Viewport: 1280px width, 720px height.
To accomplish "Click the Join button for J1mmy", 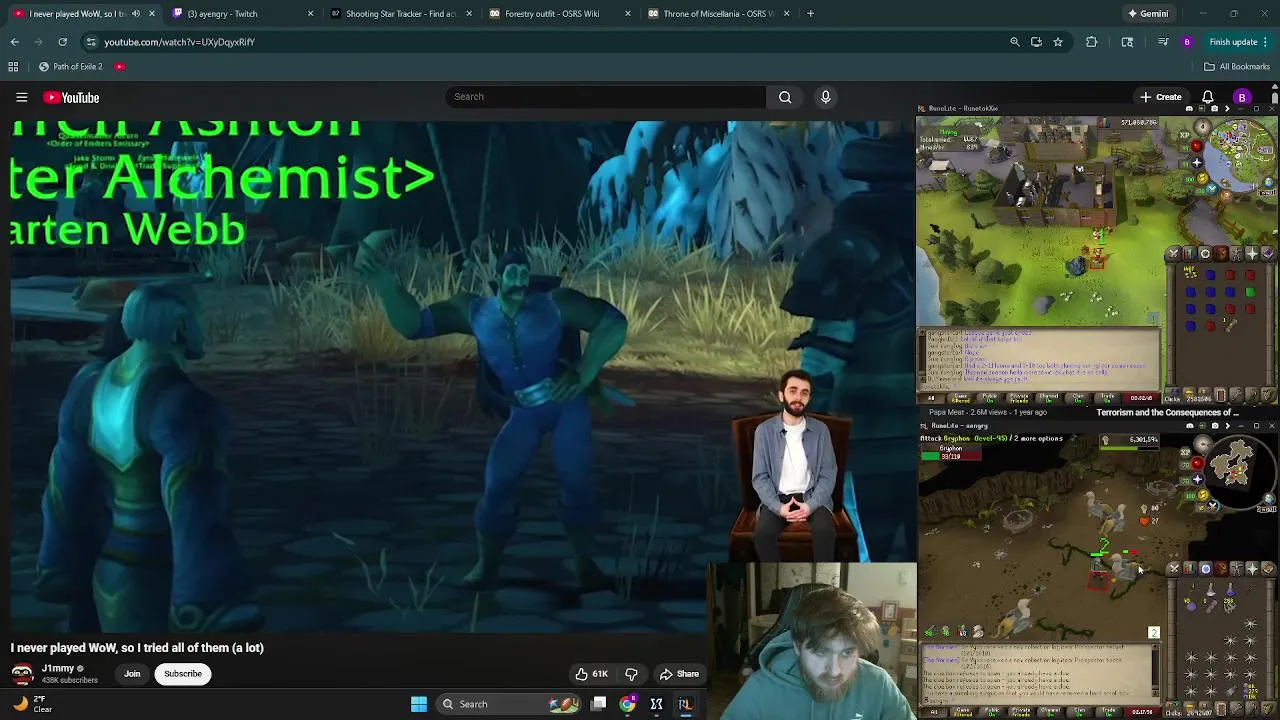I will pos(132,674).
